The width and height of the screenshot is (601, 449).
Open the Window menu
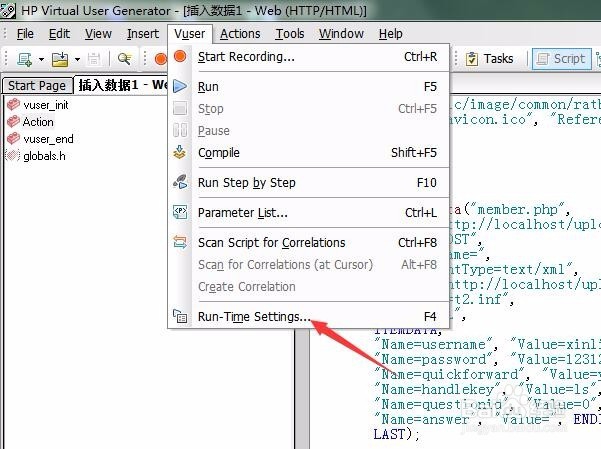tap(341, 34)
